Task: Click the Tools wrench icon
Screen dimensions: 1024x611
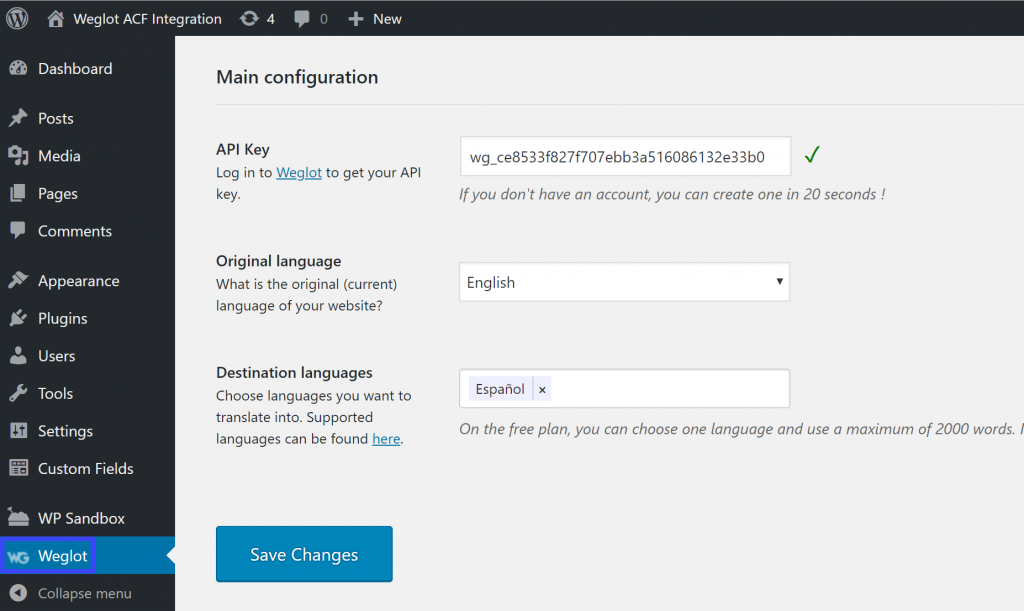Action: [x=18, y=393]
